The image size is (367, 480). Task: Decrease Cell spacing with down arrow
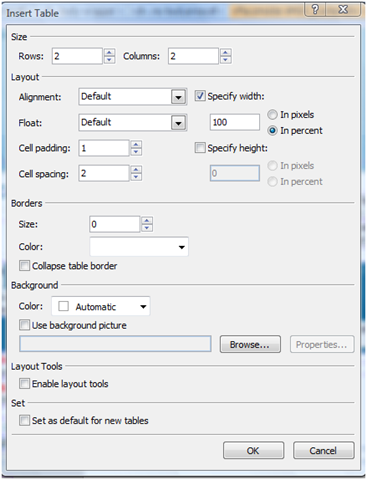click(x=136, y=177)
